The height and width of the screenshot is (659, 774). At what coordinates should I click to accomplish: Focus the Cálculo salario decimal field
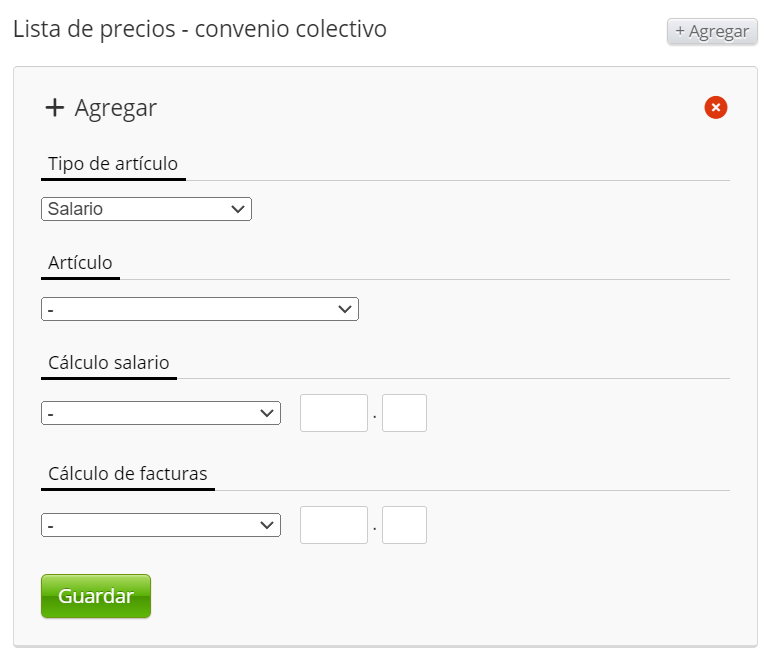(404, 413)
